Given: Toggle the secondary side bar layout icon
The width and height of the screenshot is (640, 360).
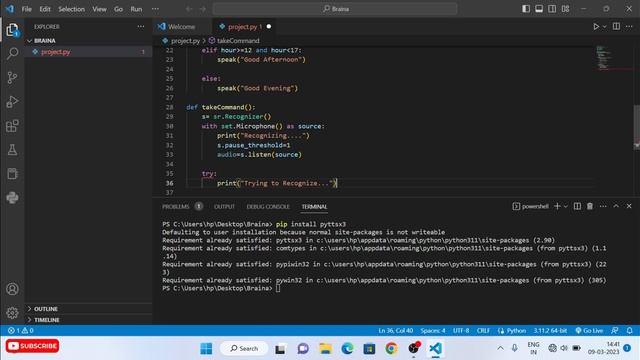Looking at the screenshot, I should [x=552, y=9].
